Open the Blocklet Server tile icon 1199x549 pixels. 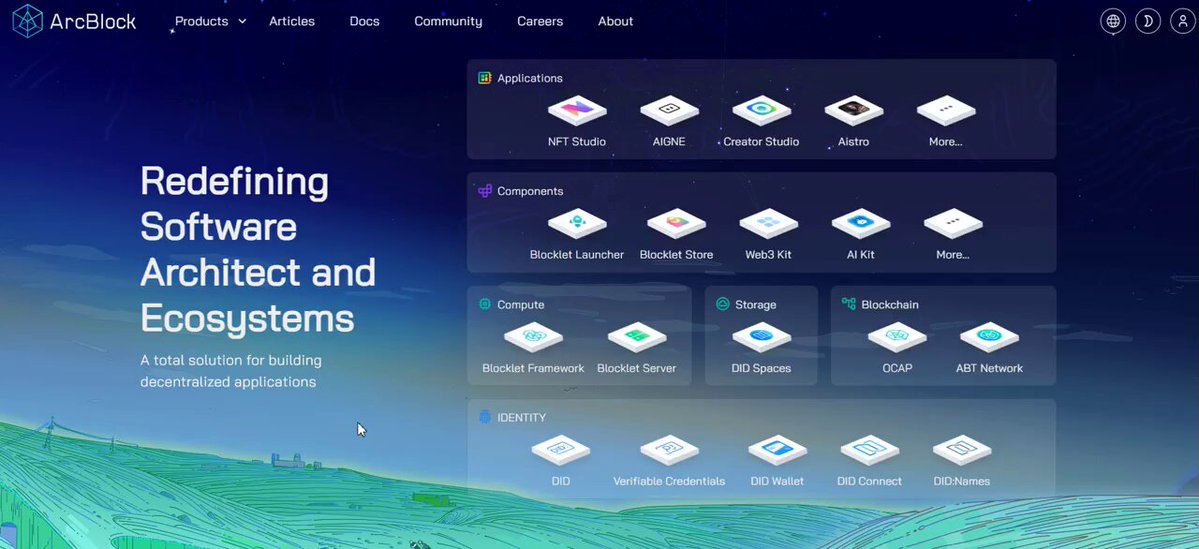pos(637,337)
